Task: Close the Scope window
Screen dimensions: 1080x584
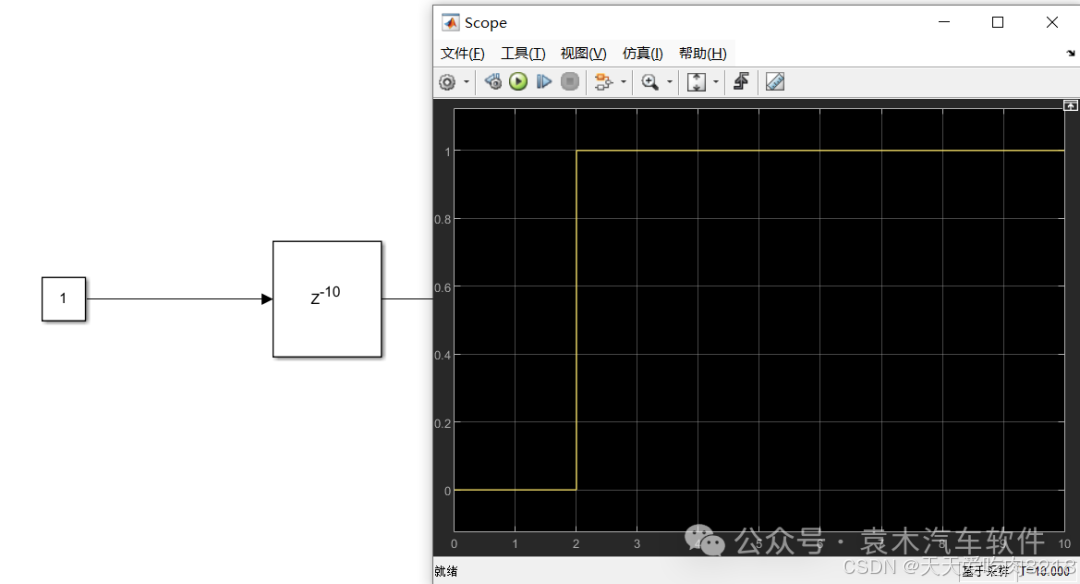Action: 1052,23
